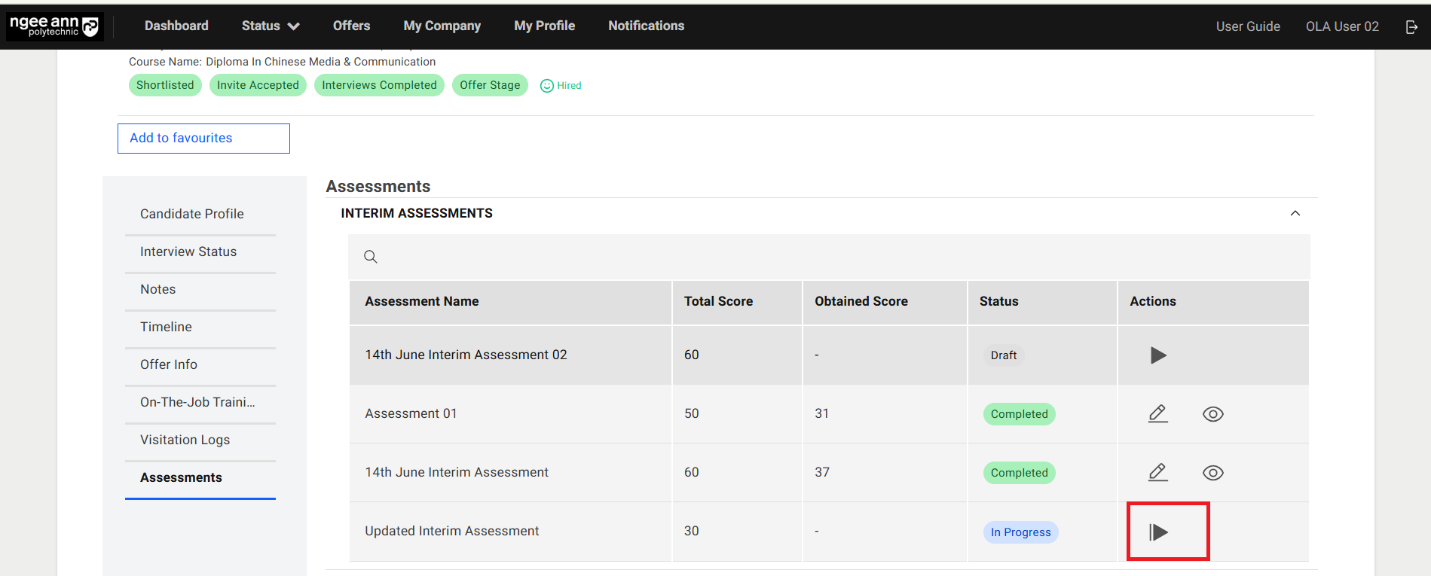Resume the Updated Interim Assessment
Viewport: 1431px width, 576px height.
click(x=1159, y=532)
